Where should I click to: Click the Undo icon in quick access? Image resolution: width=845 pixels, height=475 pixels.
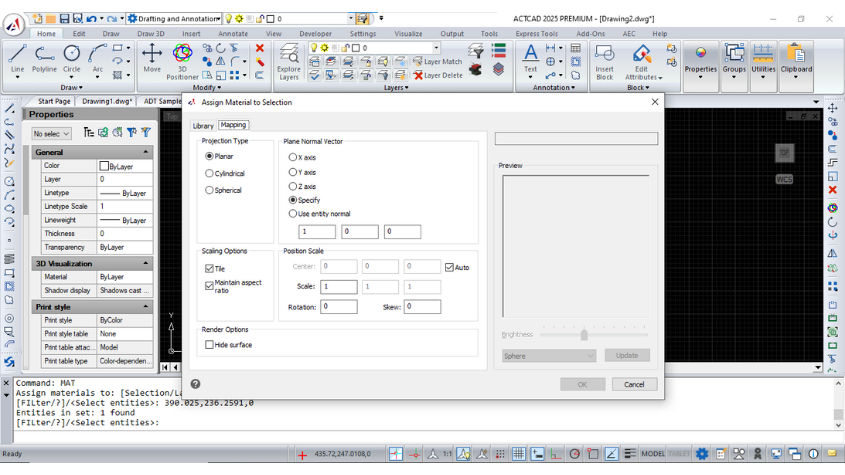tap(91, 19)
